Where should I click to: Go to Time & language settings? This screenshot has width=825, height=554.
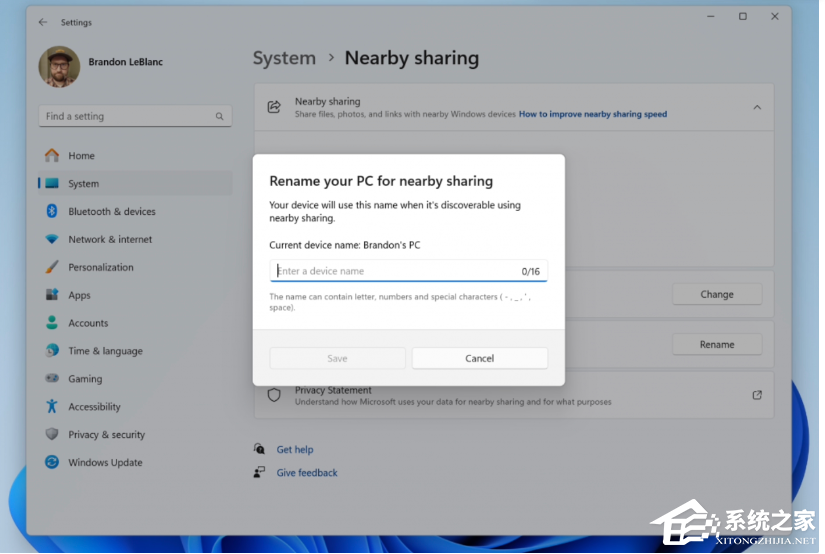click(105, 351)
